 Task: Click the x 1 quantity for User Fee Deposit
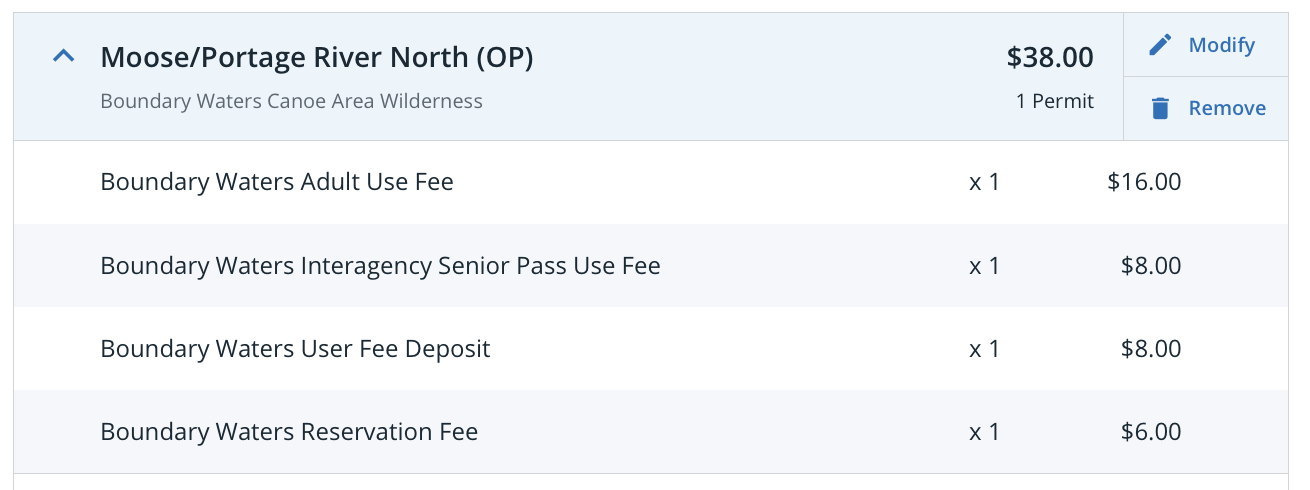985,349
